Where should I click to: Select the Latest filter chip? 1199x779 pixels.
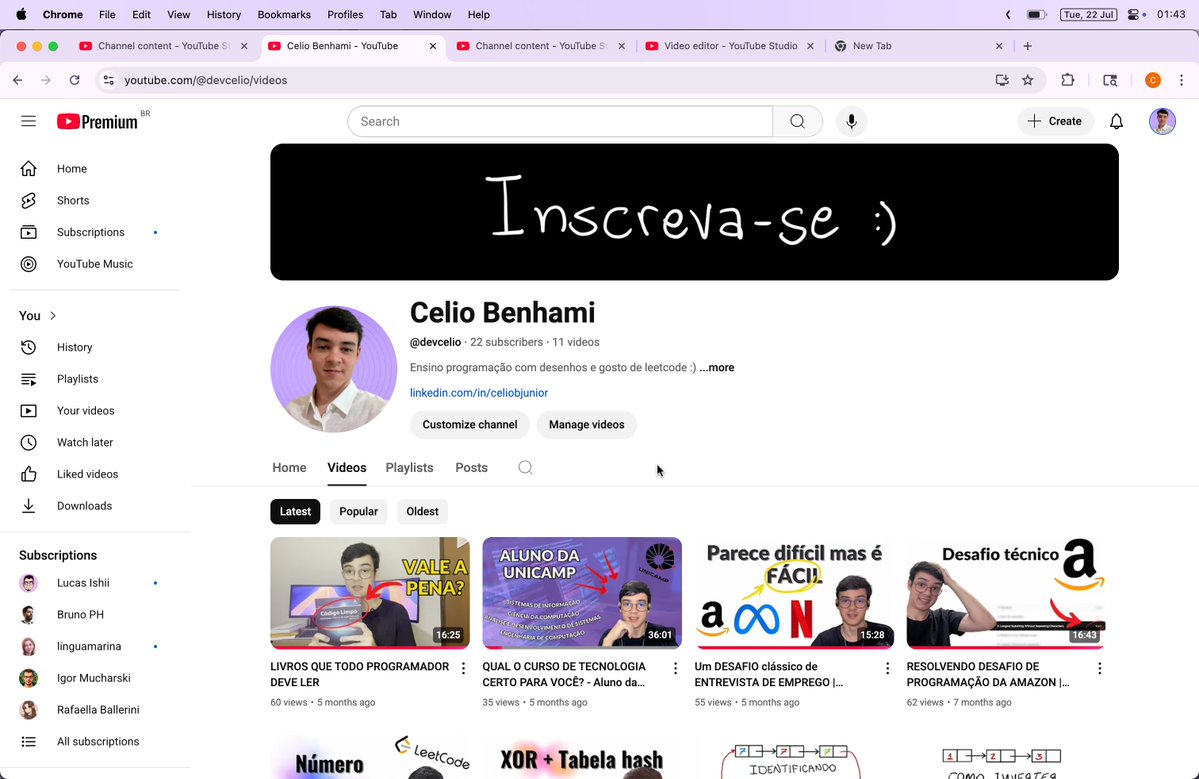coord(295,511)
